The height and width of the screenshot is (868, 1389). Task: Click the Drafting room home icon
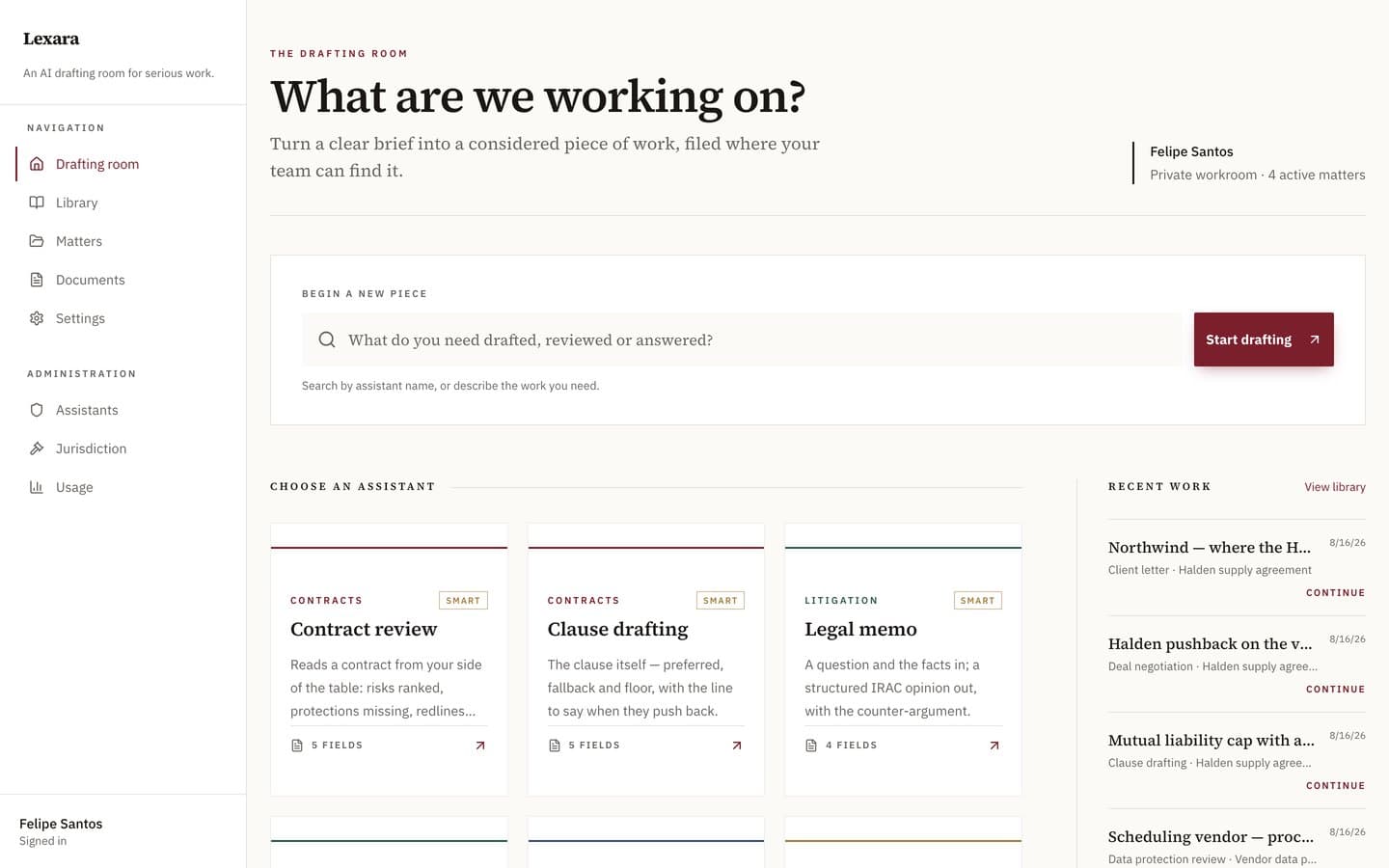(37, 164)
